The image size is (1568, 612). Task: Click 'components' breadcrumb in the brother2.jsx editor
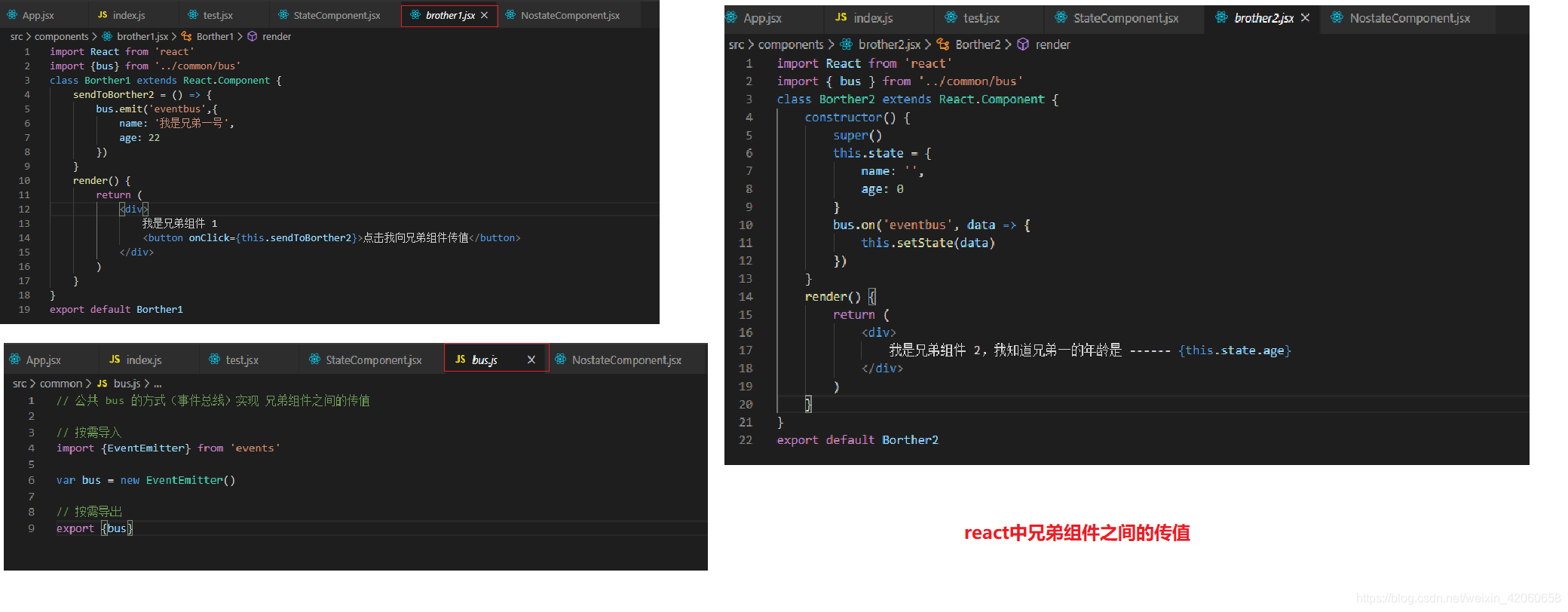click(x=791, y=44)
